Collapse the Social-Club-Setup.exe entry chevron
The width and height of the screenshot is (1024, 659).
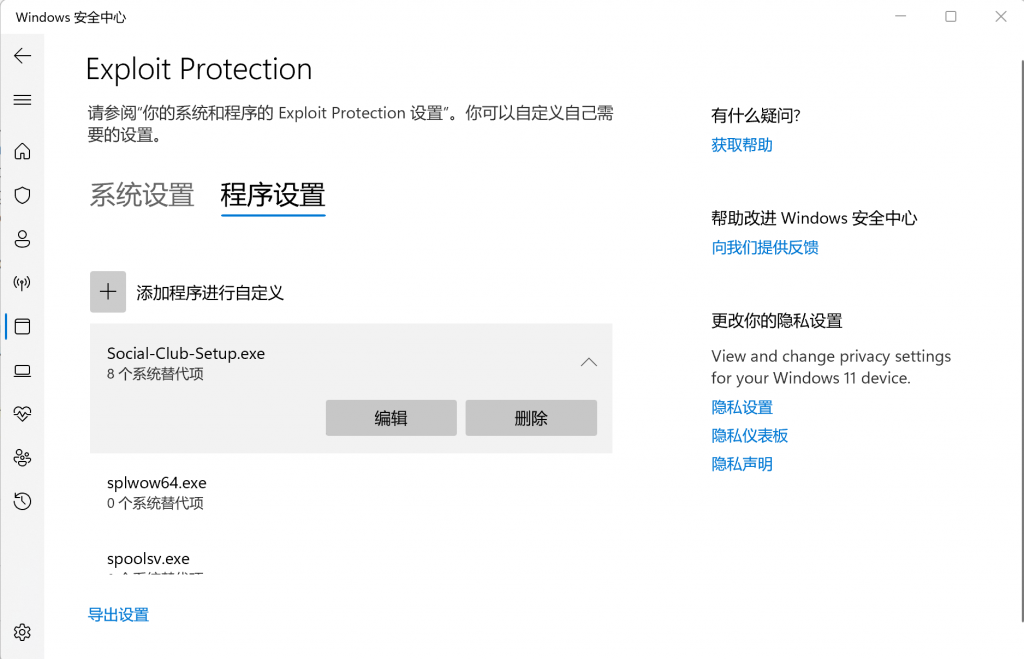[589, 362]
